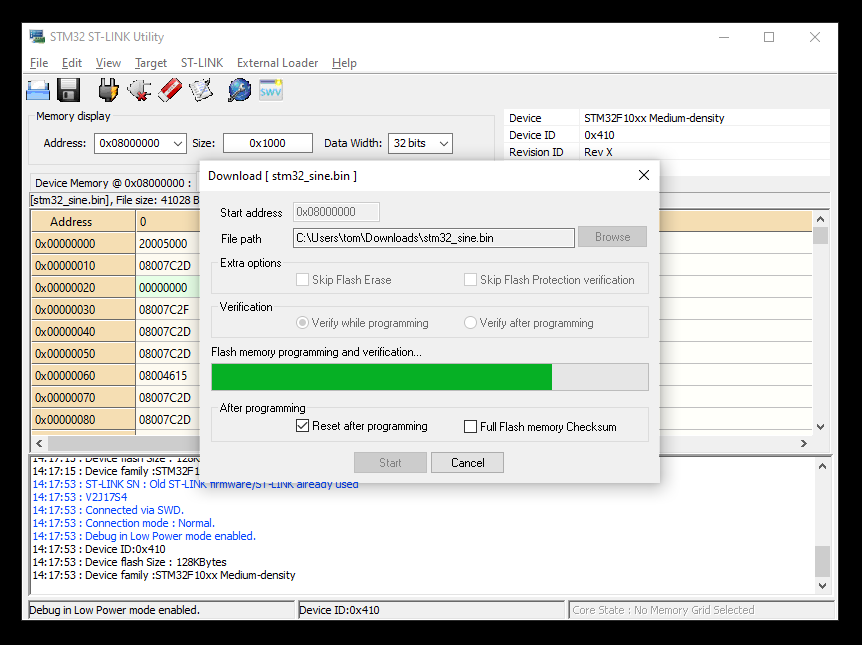Select address row 0x00000080
This screenshot has width=862, height=645.
[83, 420]
